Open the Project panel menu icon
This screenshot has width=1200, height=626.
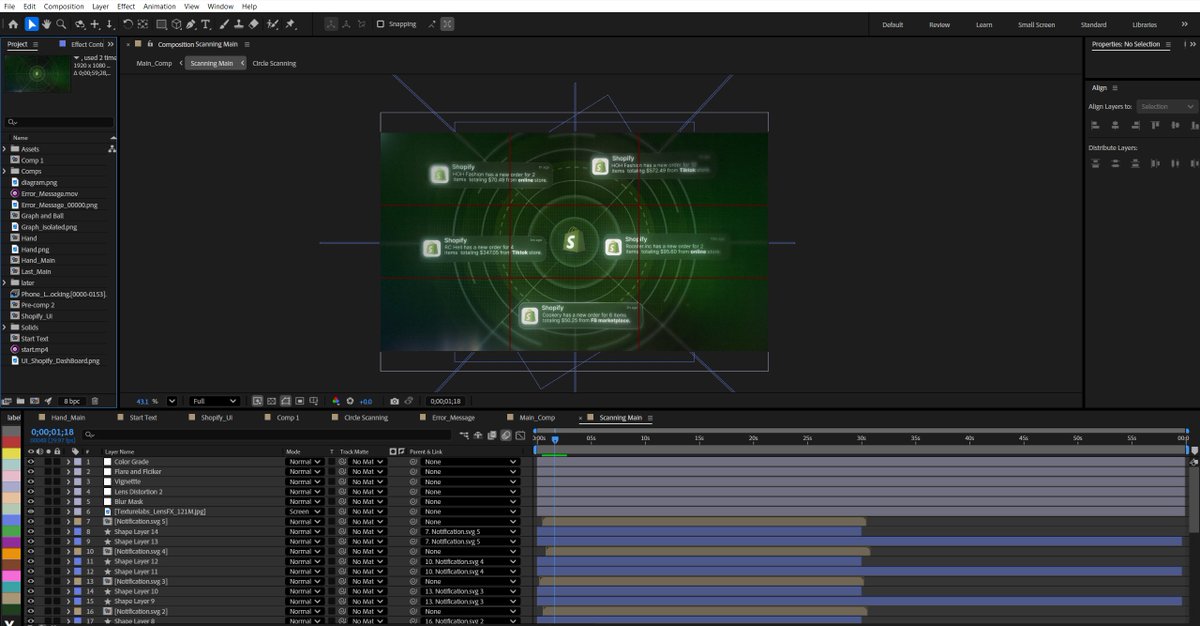pos(35,44)
